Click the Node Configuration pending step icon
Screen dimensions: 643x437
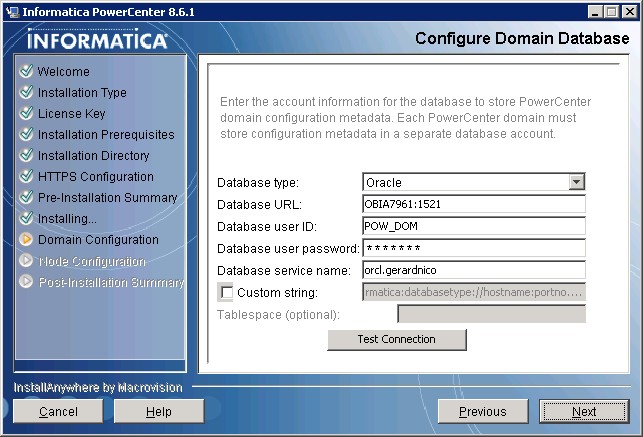pyautogui.click(x=26, y=260)
